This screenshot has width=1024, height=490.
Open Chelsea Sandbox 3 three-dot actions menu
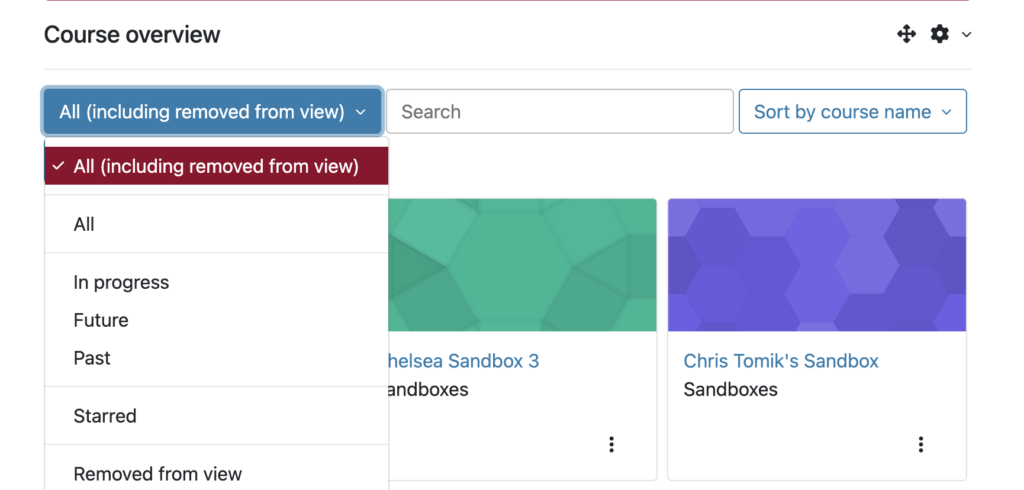tap(611, 444)
